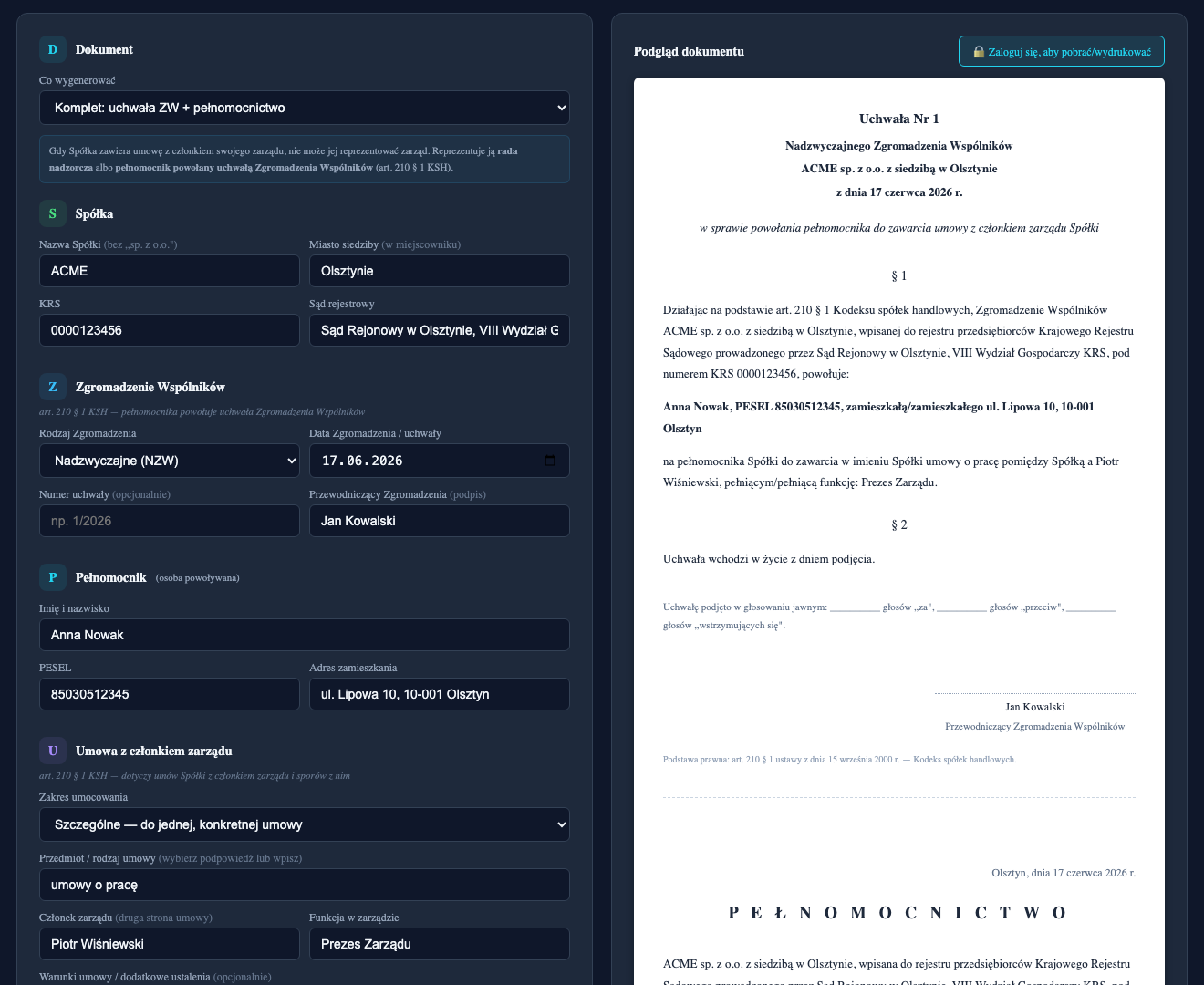1204x985 pixels.
Task: Open the 'Rodzaj Zgromadzenia' dropdown
Action: pos(170,461)
